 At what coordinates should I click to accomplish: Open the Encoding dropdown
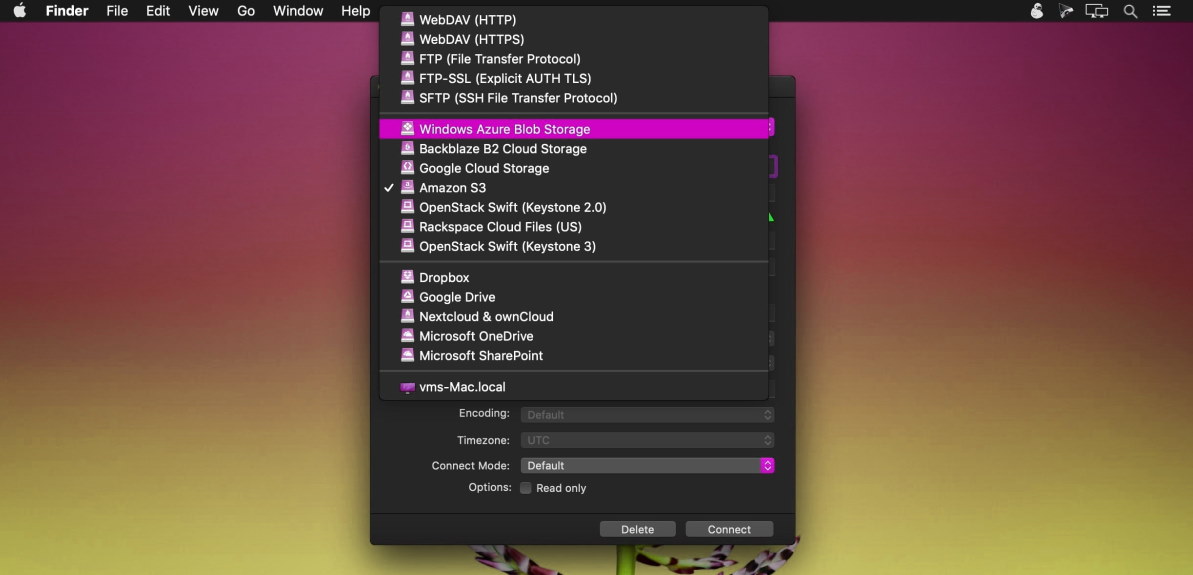pyautogui.click(x=647, y=415)
